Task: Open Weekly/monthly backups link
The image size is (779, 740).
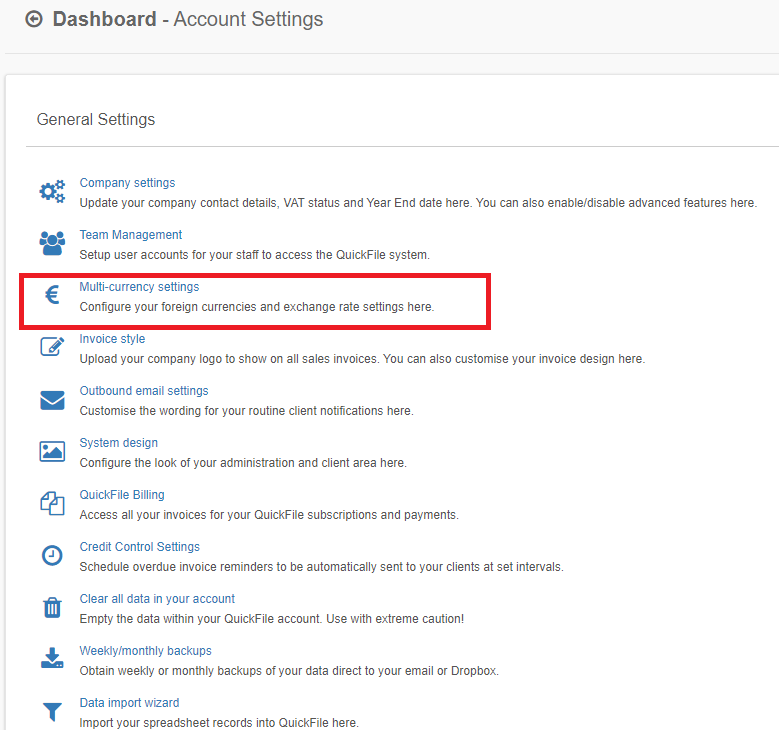Action: (x=145, y=651)
